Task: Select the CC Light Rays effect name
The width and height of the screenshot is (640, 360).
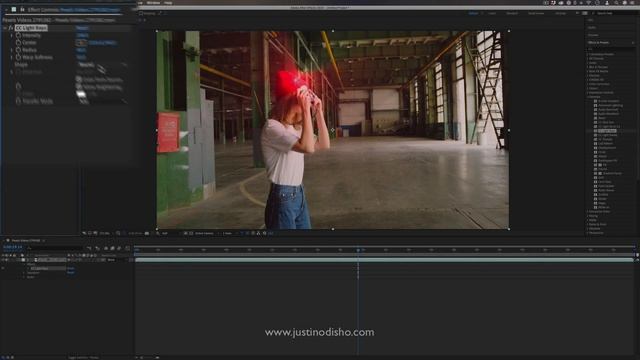Action: click(x=31, y=28)
